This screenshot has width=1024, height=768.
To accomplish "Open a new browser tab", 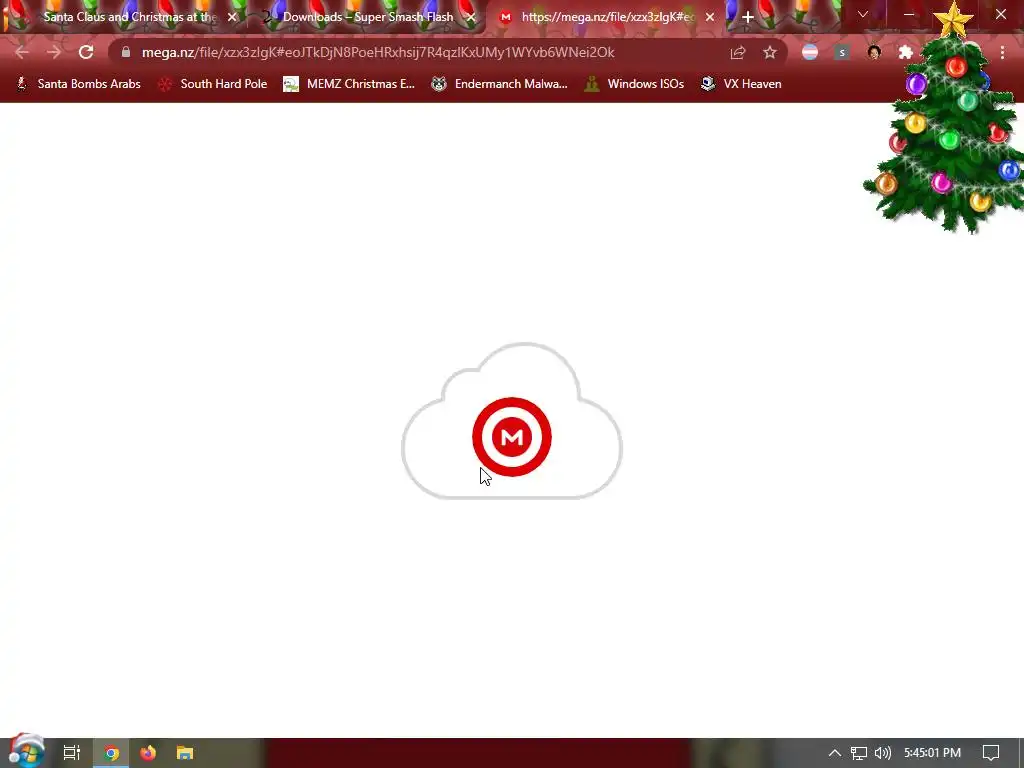I will click(748, 17).
